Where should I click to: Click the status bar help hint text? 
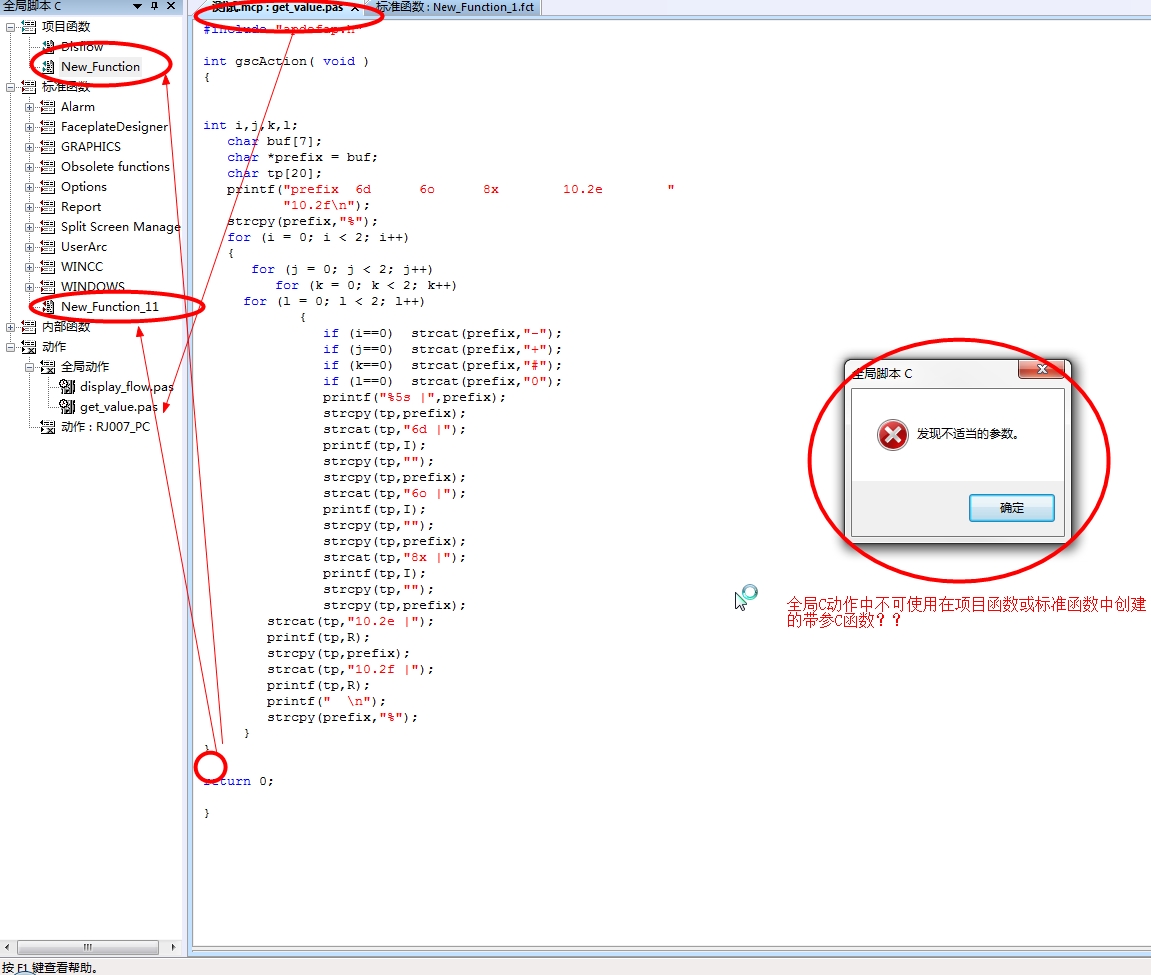[50, 968]
